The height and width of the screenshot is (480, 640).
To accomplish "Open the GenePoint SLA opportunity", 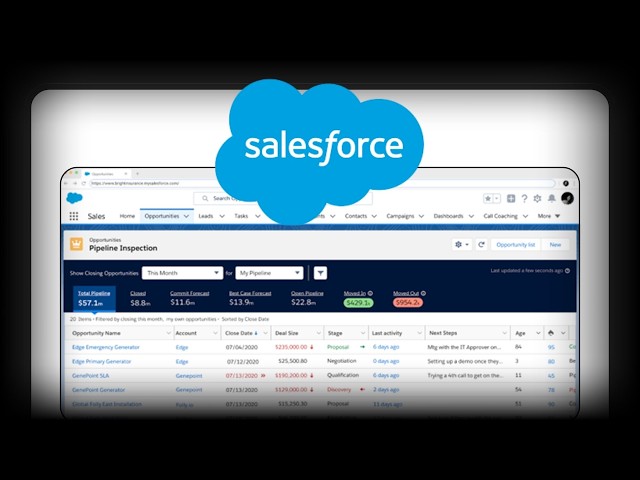I will pyautogui.click(x=91, y=376).
